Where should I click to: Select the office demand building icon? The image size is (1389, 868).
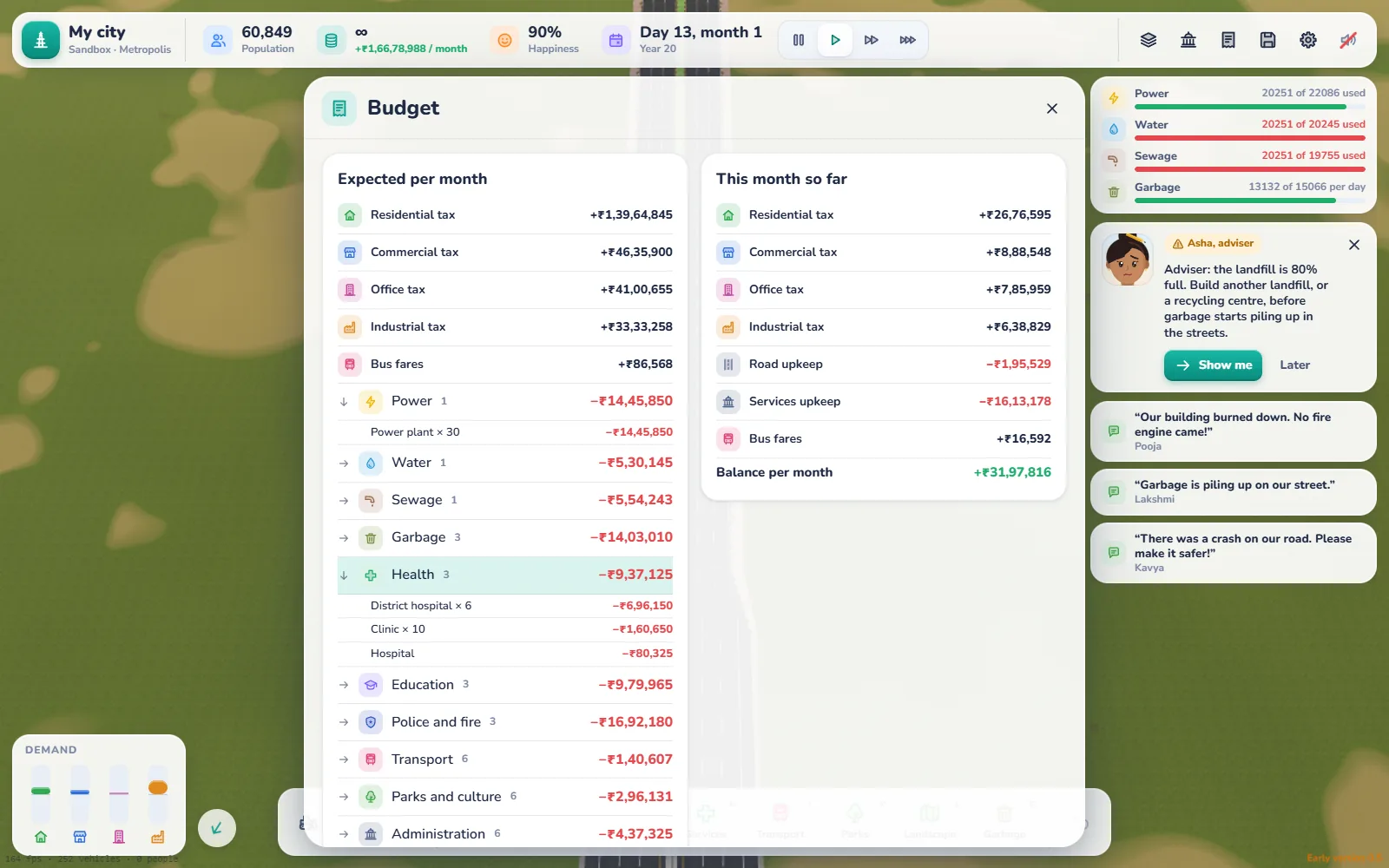(119, 837)
